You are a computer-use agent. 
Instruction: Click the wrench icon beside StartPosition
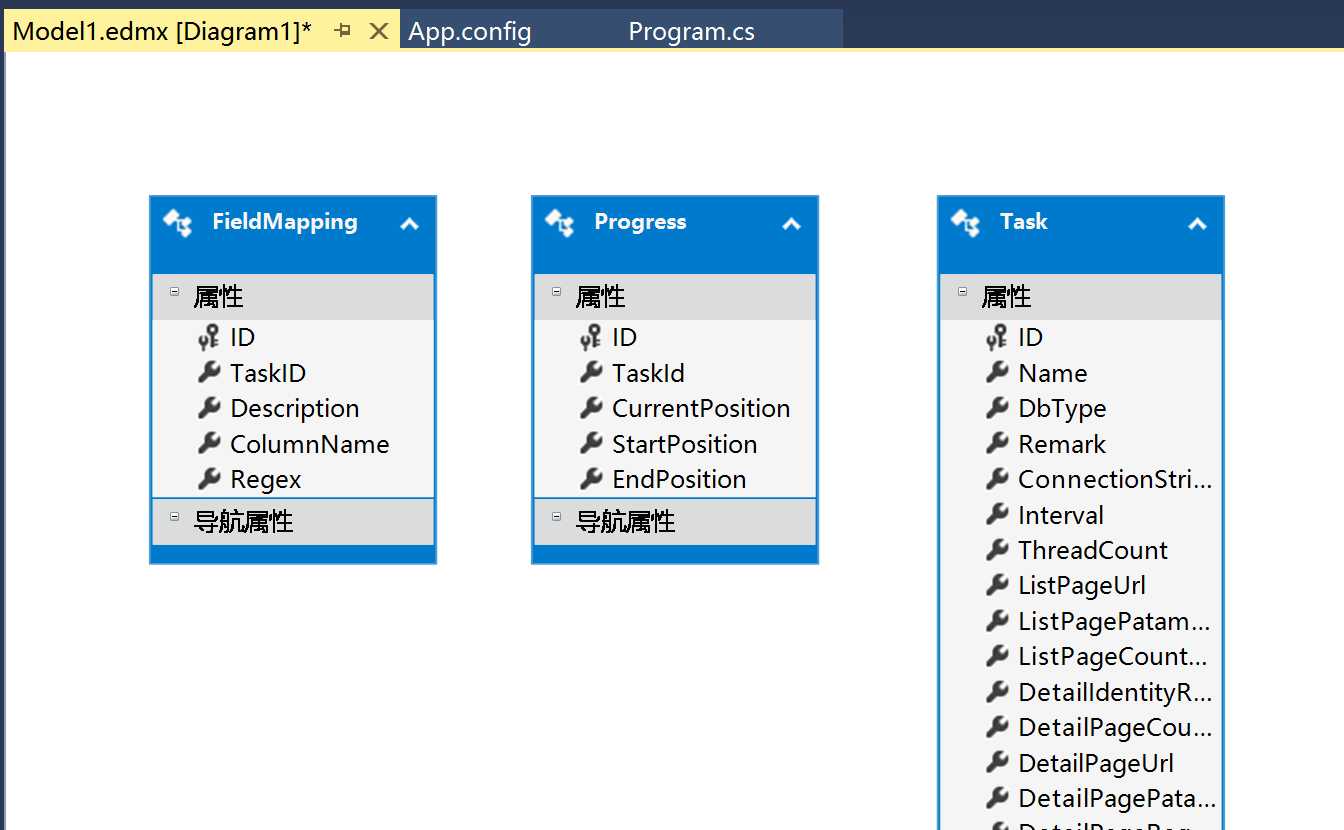(590, 444)
